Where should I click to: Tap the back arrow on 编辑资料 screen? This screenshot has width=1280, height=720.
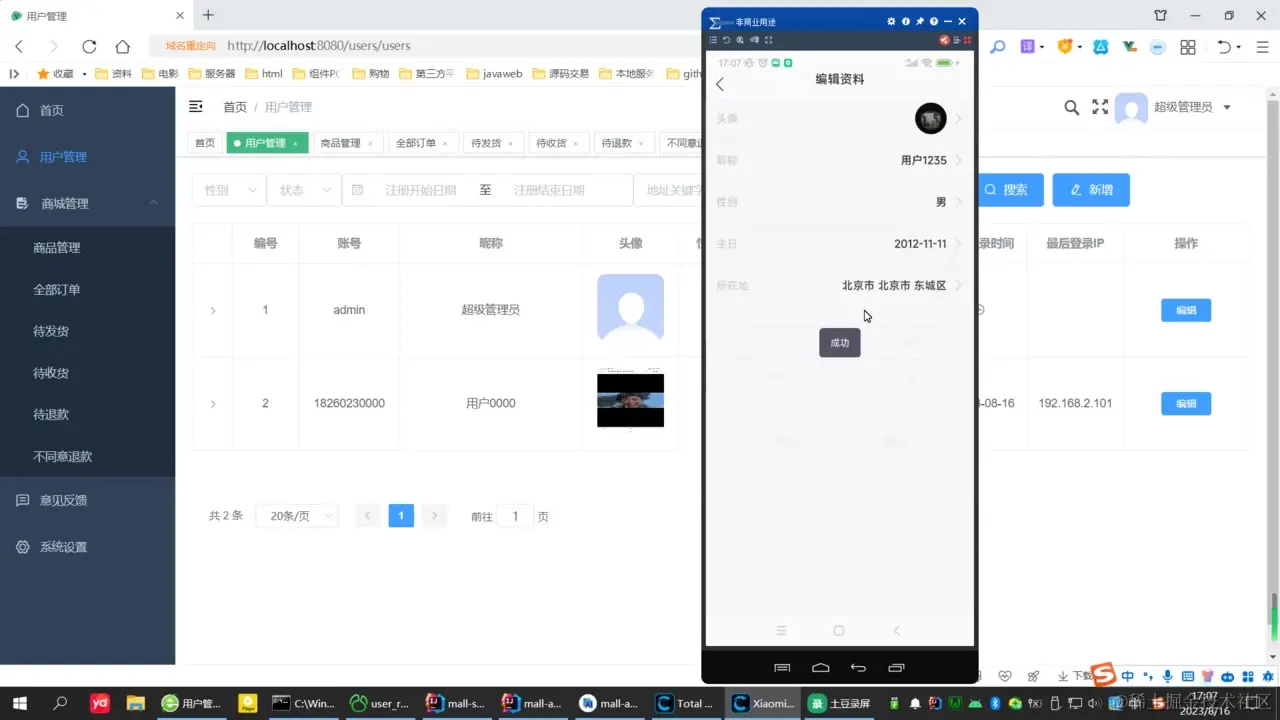pyautogui.click(x=720, y=84)
